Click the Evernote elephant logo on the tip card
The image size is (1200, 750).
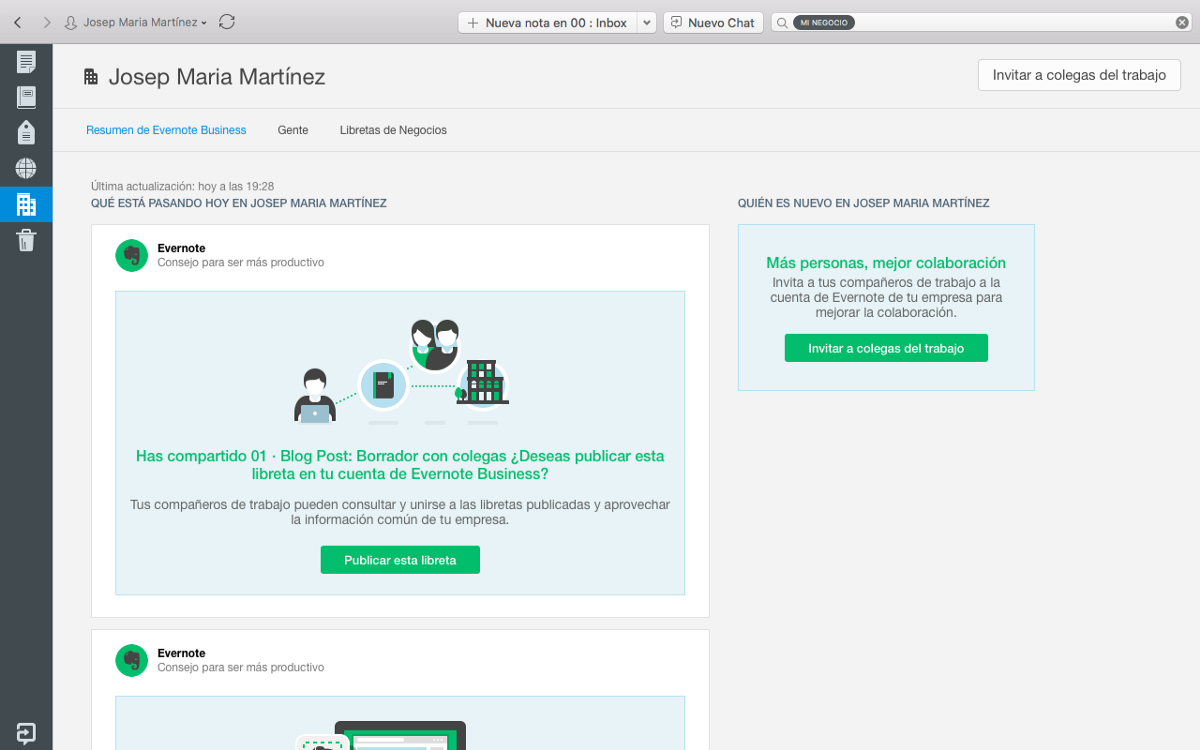point(131,255)
